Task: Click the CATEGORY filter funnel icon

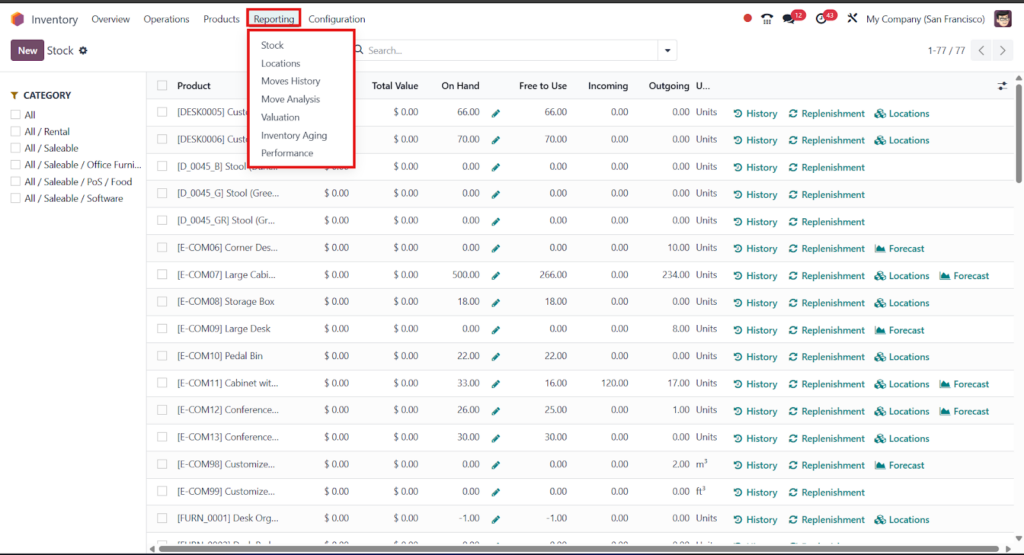Action: pos(14,95)
